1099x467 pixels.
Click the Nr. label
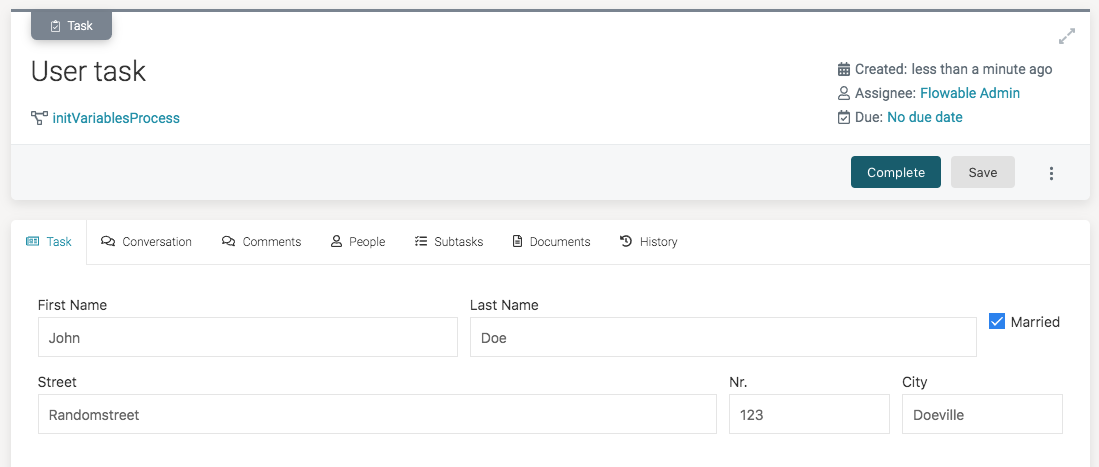[739, 382]
